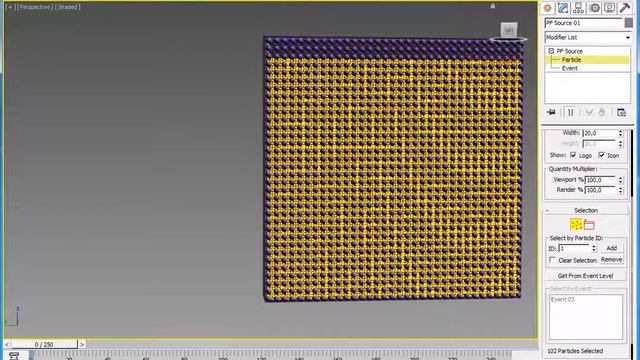640x360 pixels.
Task: Click the Pin Stack icon
Action: [x=551, y=112]
